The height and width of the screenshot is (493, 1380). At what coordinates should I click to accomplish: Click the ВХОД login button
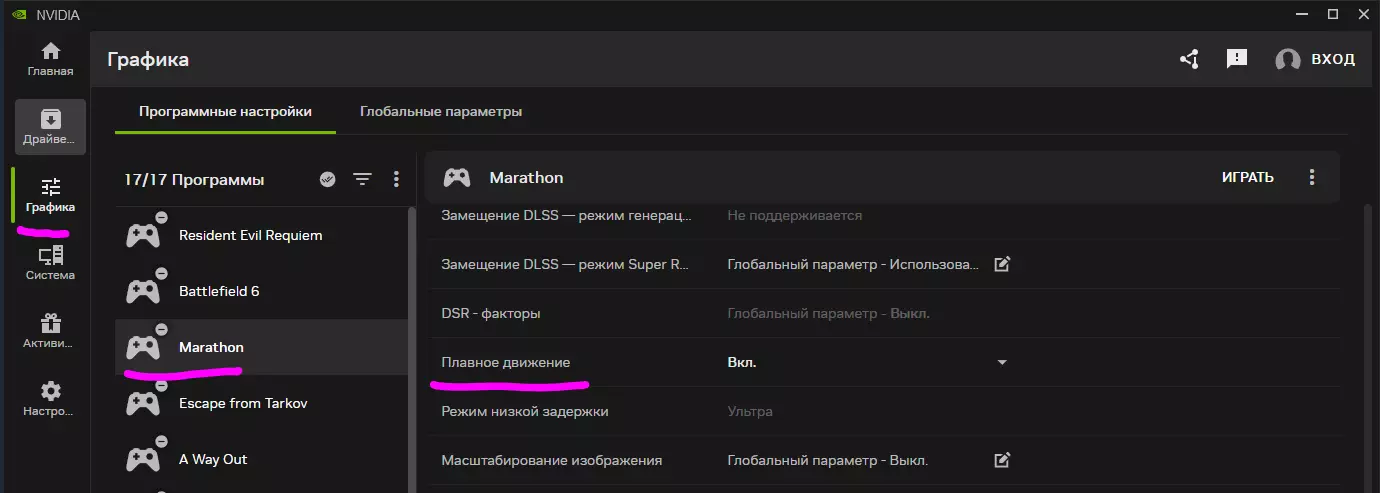pyautogui.click(x=1333, y=59)
